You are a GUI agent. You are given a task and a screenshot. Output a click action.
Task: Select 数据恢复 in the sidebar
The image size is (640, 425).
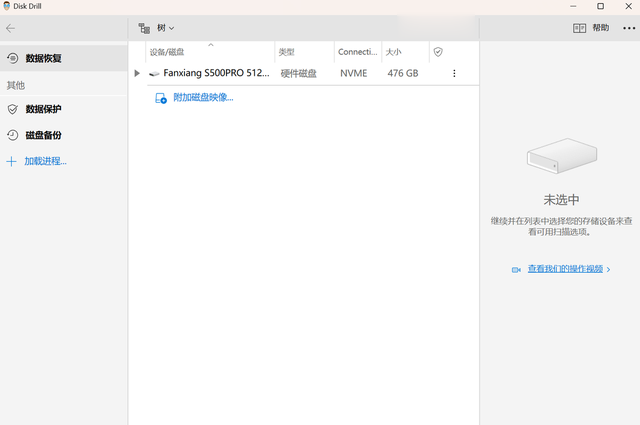[x=64, y=58]
